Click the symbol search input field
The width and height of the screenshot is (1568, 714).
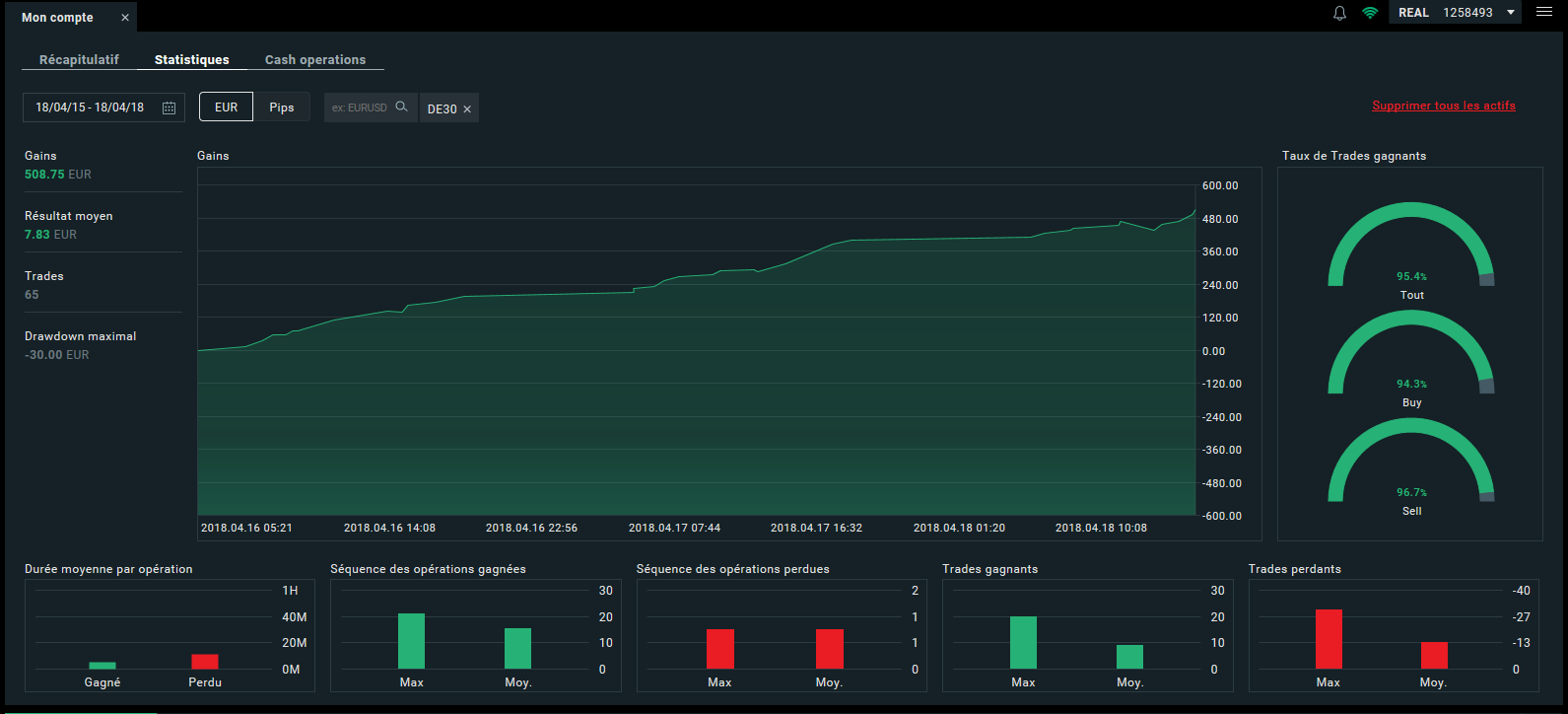coord(360,107)
